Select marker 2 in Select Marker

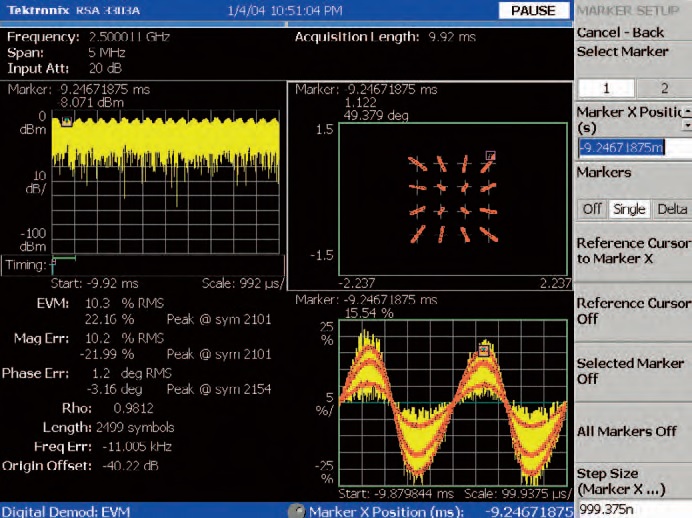(x=663, y=87)
